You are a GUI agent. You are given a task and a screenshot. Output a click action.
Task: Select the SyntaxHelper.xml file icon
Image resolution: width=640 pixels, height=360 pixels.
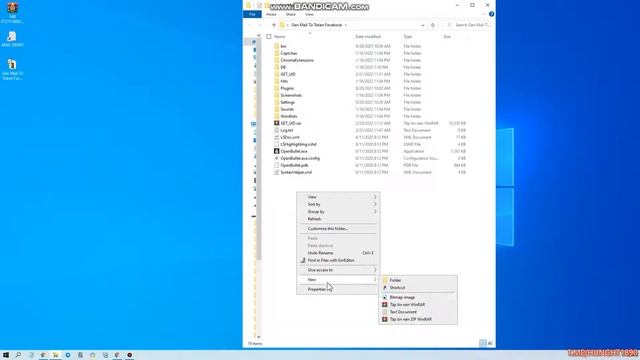tap(276, 172)
